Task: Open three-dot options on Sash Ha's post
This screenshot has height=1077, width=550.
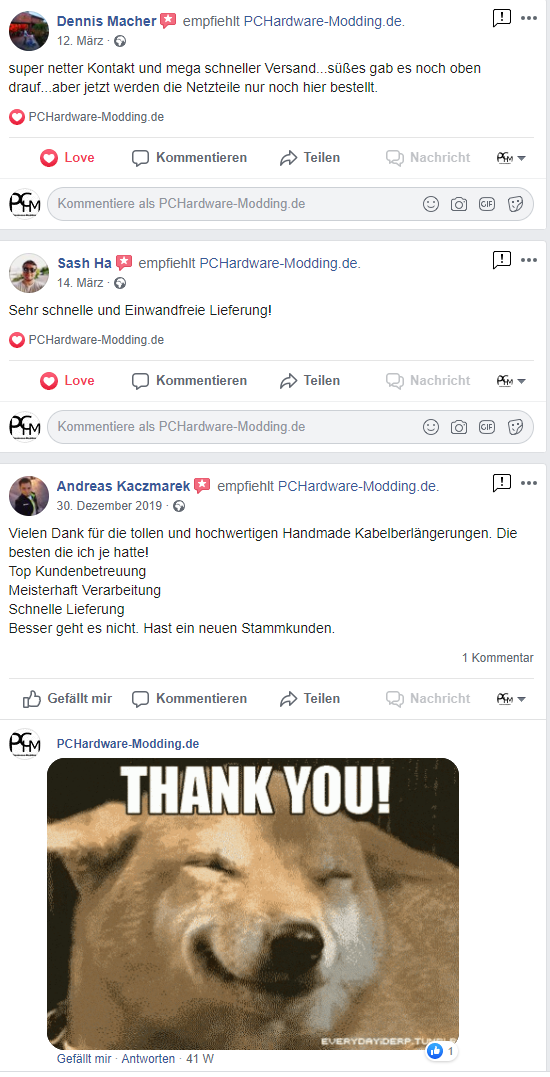Action: click(529, 260)
